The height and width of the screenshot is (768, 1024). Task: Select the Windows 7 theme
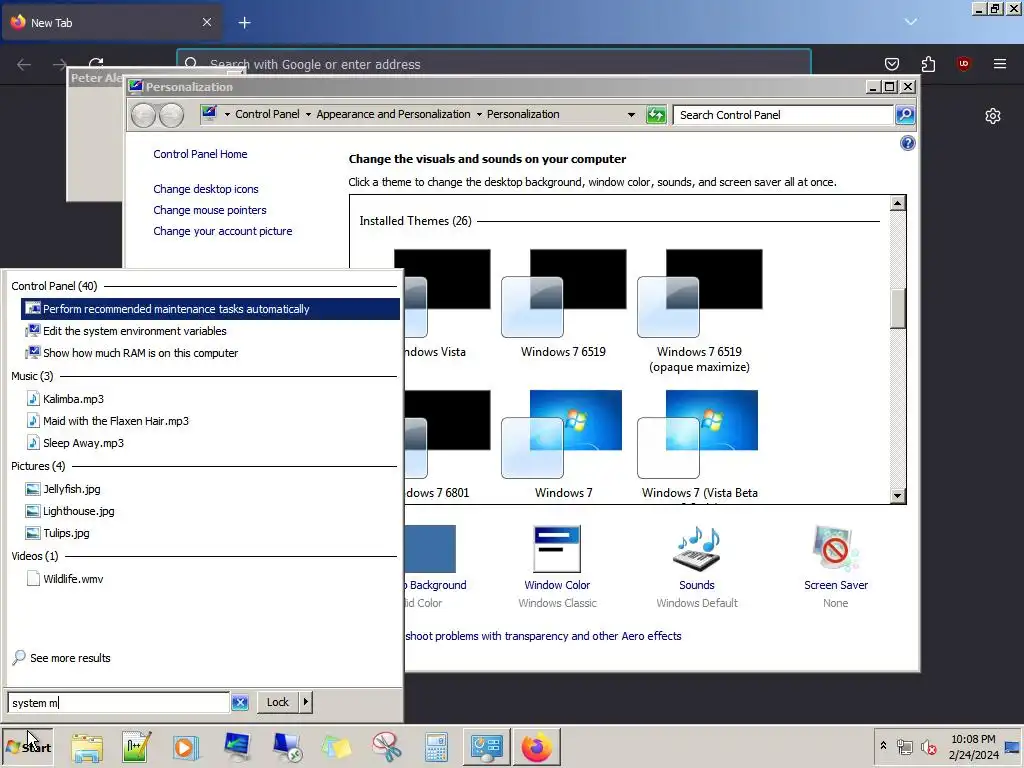pos(564,445)
